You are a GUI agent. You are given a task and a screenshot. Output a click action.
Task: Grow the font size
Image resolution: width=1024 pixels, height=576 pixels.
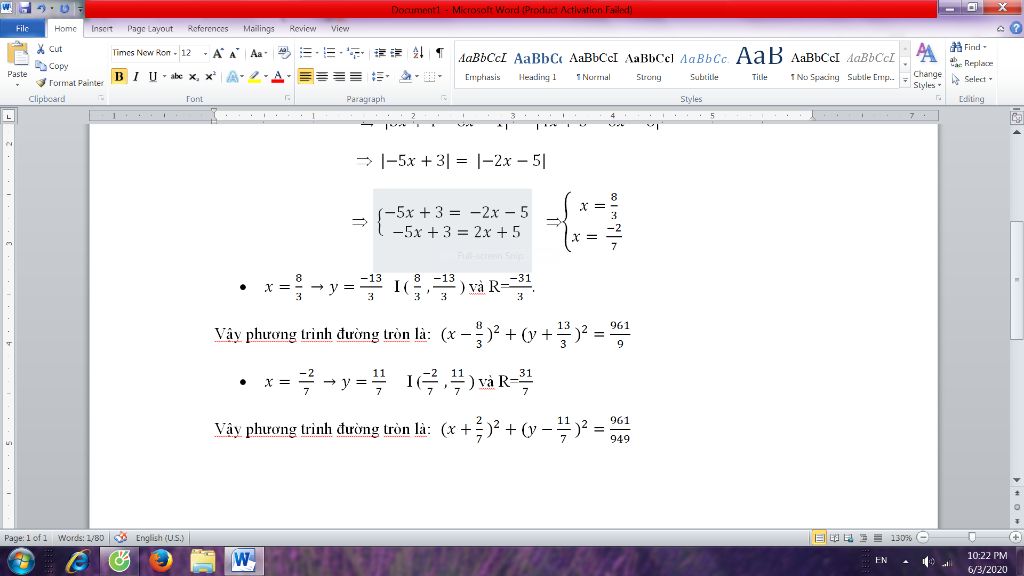218,53
